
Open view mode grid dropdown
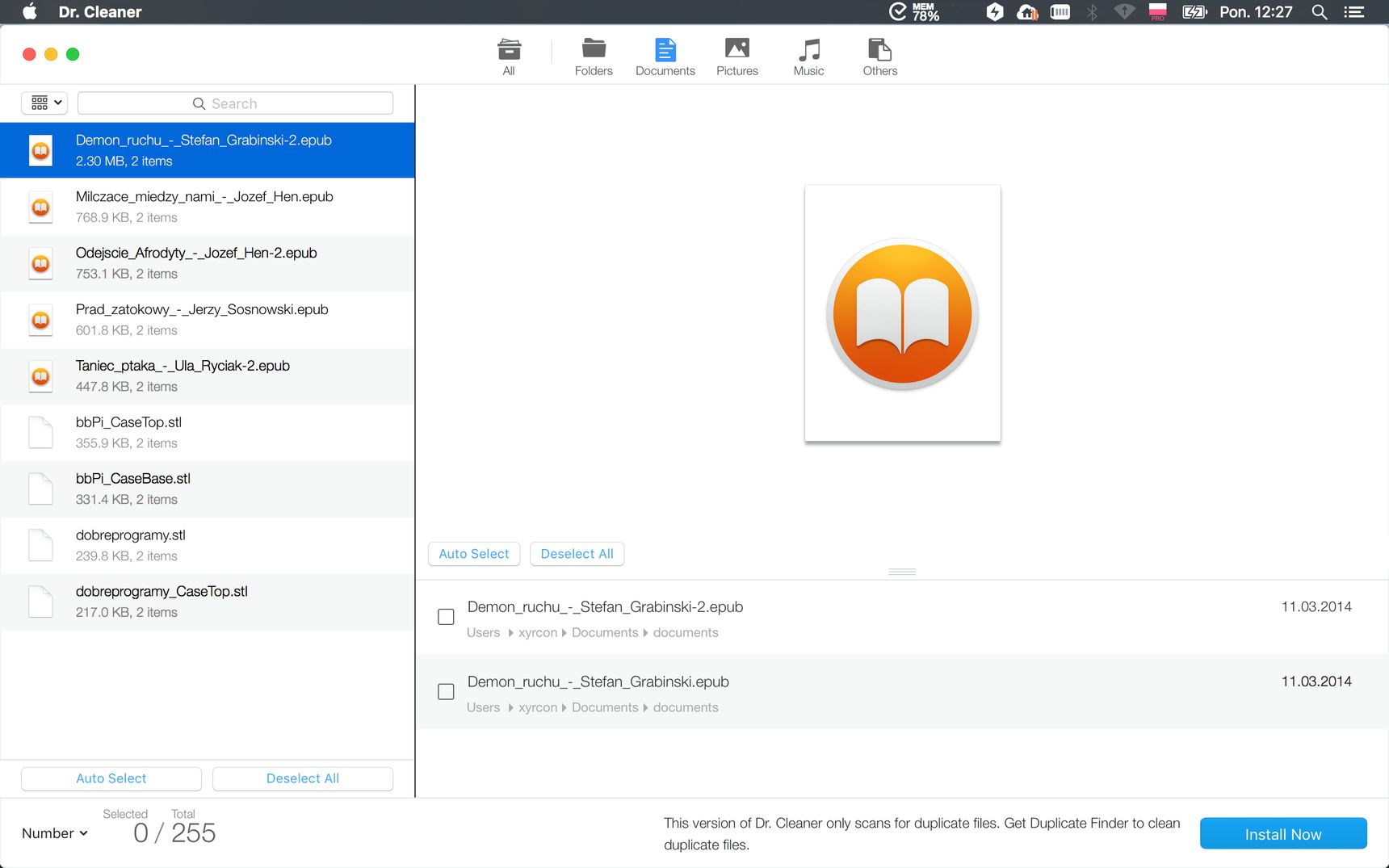[x=45, y=103]
